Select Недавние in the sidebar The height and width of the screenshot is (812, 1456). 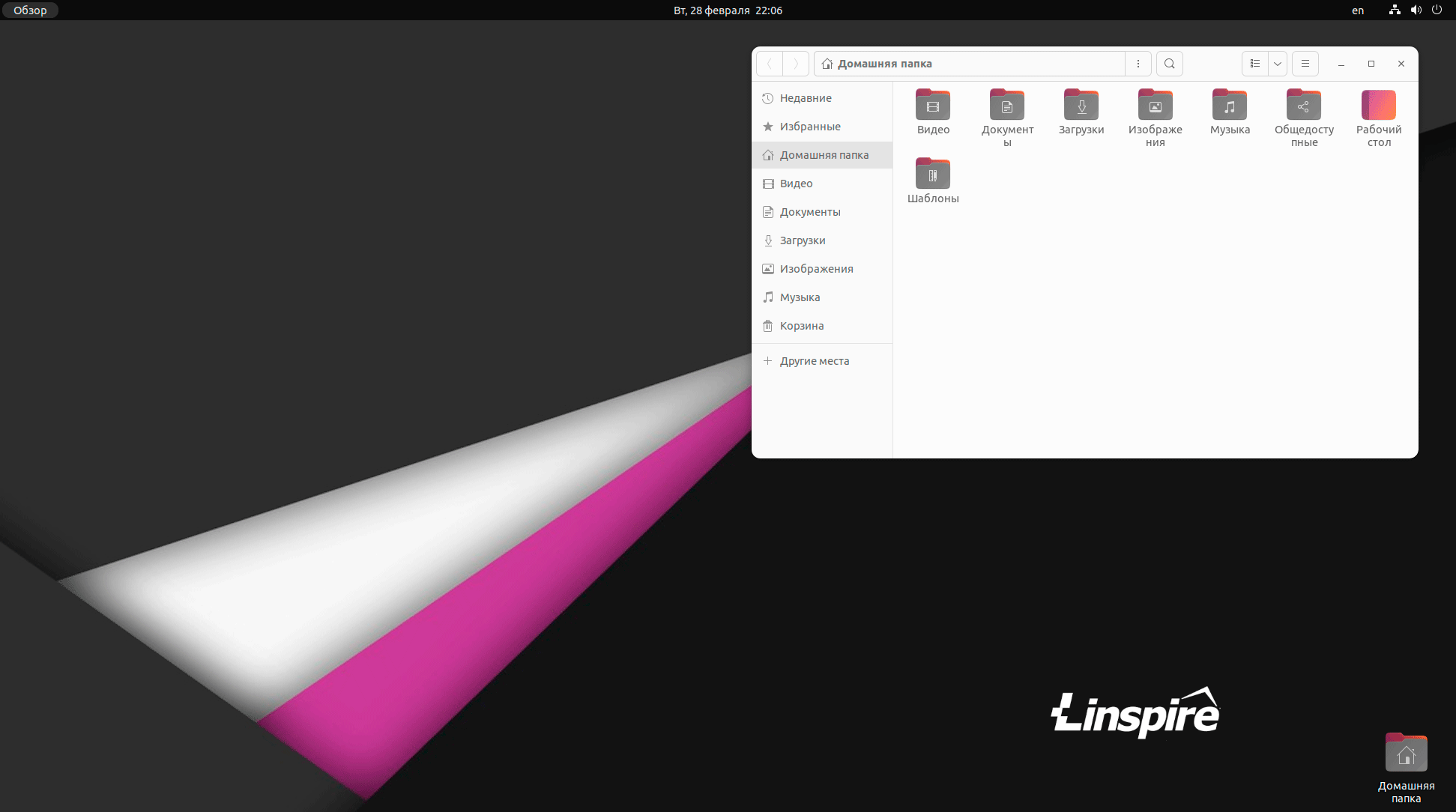pyautogui.click(x=806, y=98)
